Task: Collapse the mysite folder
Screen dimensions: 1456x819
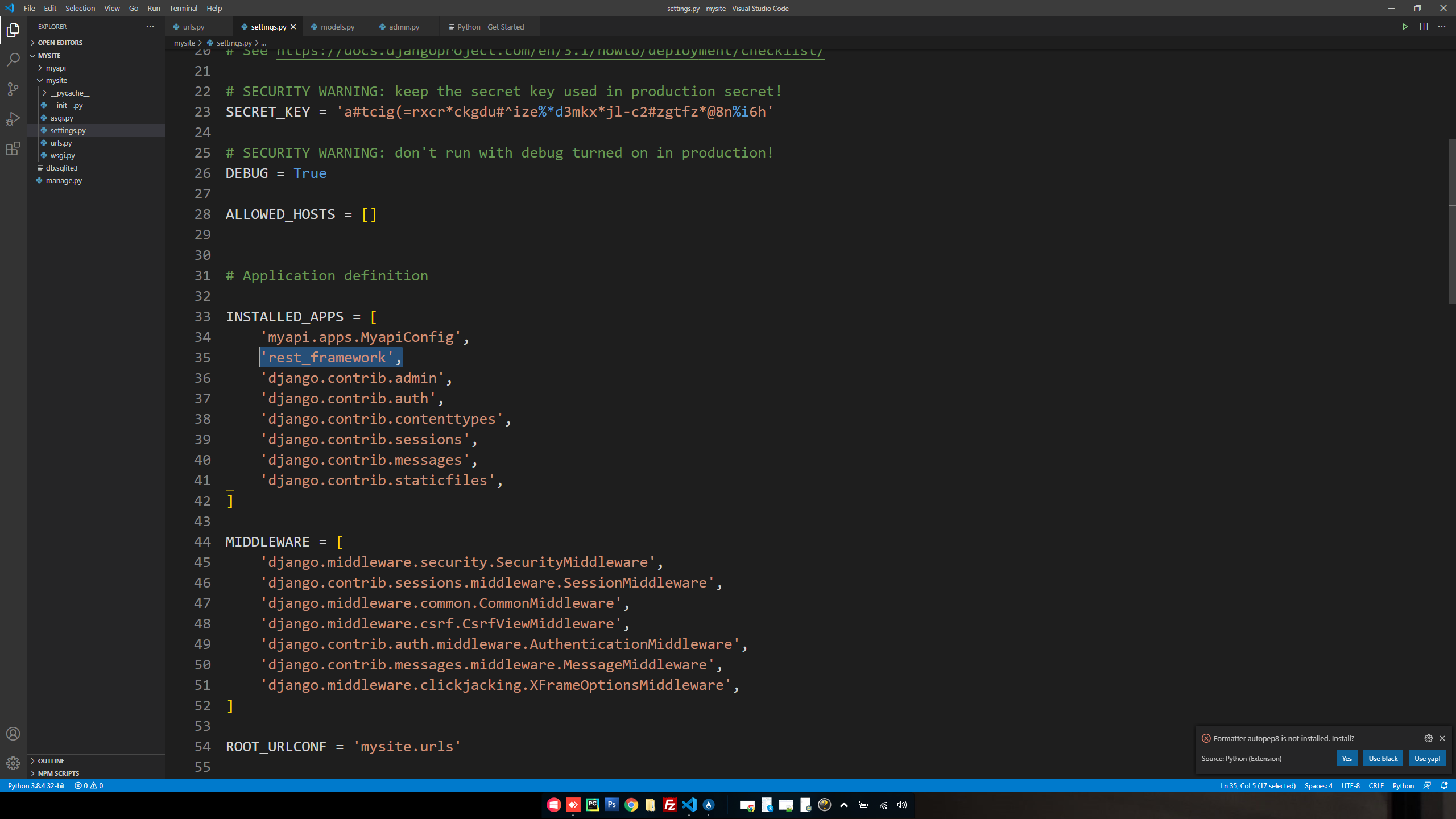Action: coord(96,80)
